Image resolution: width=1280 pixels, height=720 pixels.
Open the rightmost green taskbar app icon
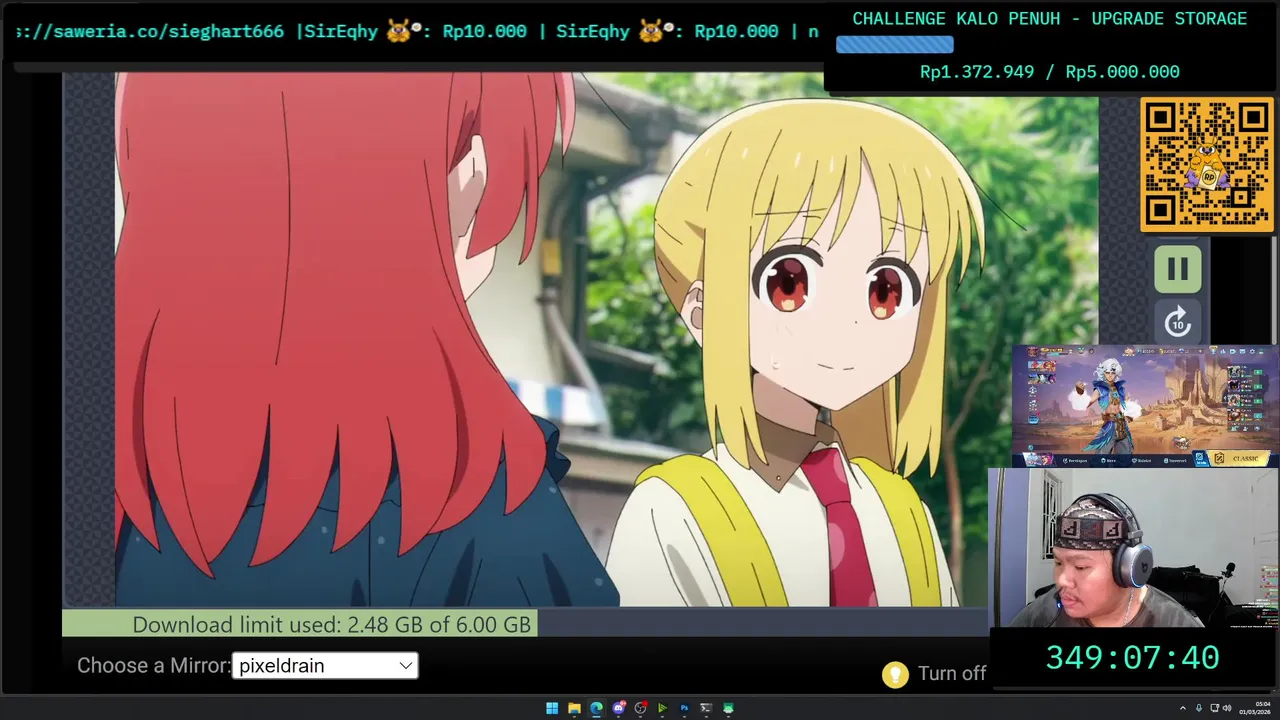tap(728, 708)
